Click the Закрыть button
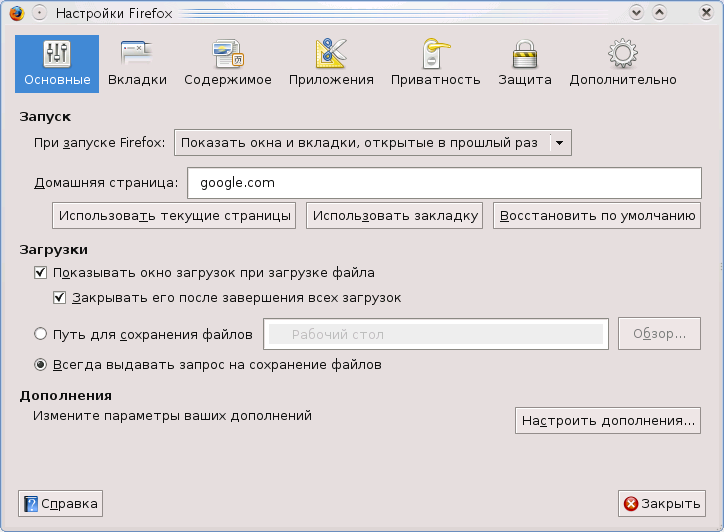The height and width of the screenshot is (532, 724). pyautogui.click(x=662, y=503)
